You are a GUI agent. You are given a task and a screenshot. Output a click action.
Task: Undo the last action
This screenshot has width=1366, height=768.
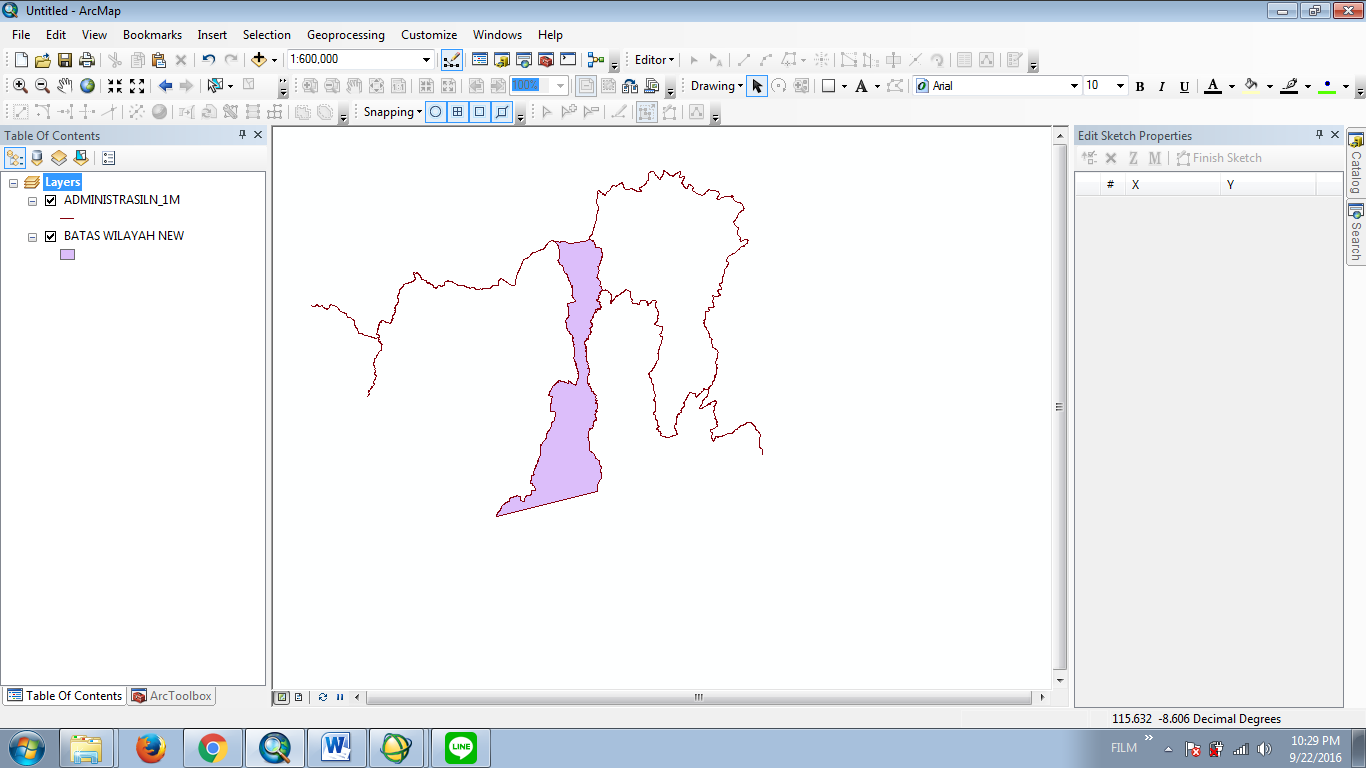(208, 60)
